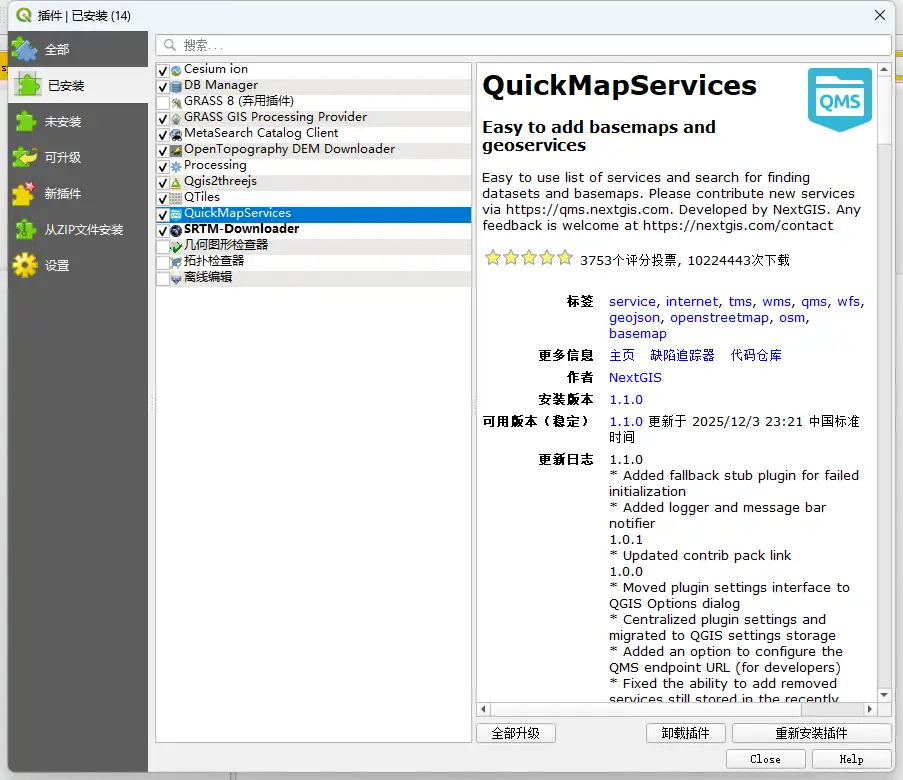903x780 pixels.
Task: Open the 设置 tab
Action: (x=57, y=265)
